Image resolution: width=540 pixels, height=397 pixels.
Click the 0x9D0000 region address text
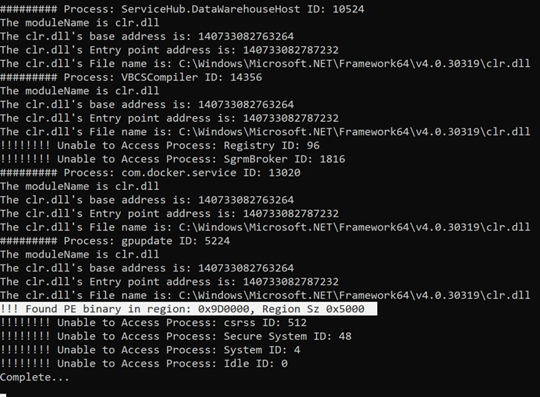point(226,309)
